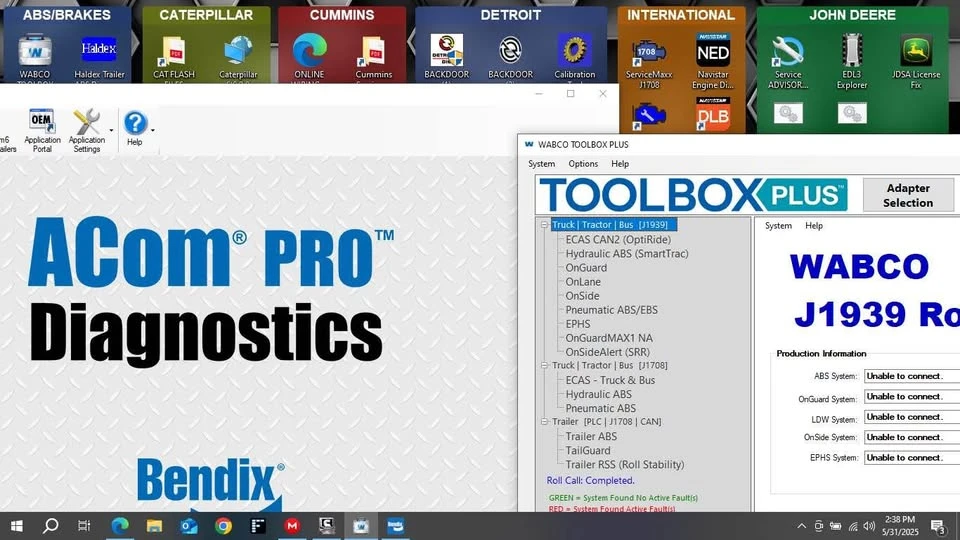Open the notifications action center icon
The height and width of the screenshot is (540, 960).
point(938,526)
